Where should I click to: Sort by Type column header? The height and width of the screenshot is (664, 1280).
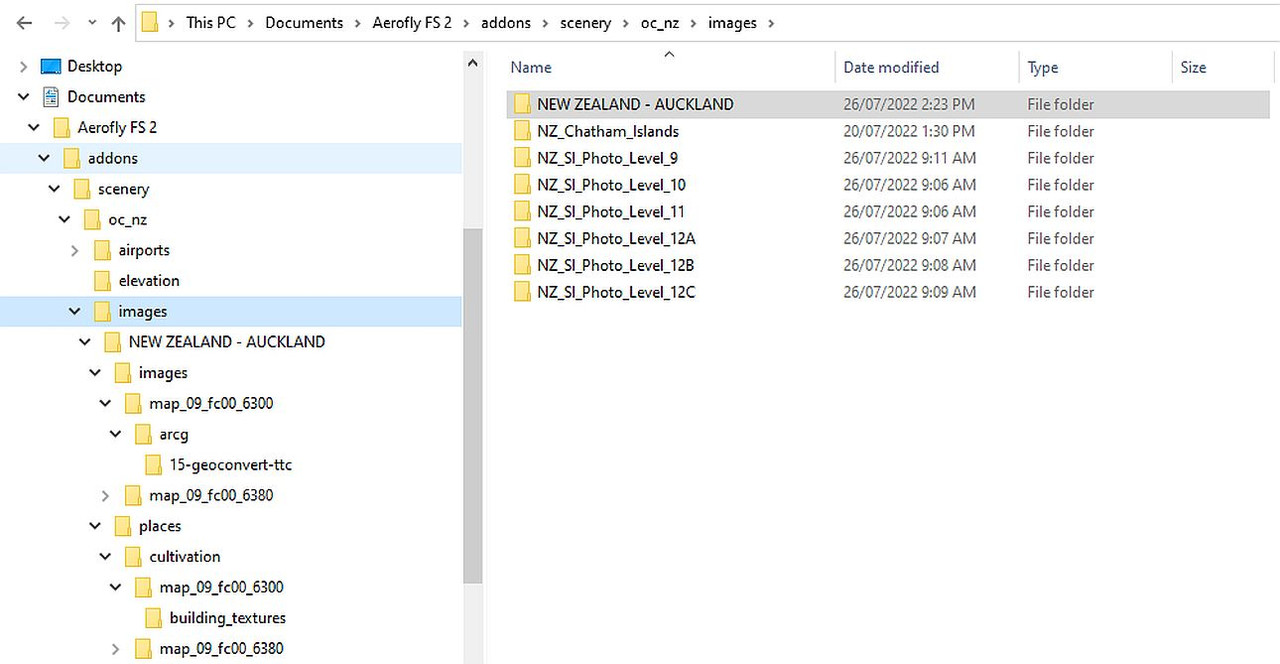pos(1042,67)
